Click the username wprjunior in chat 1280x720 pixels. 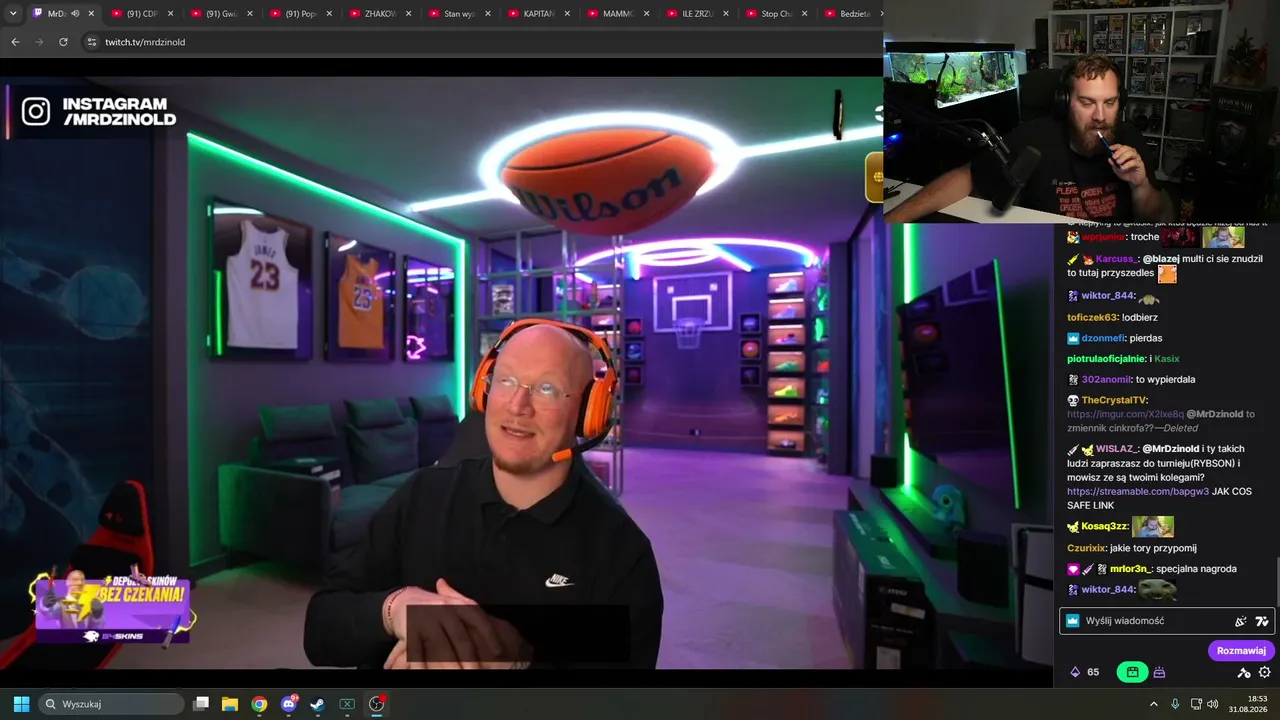(x=1105, y=237)
